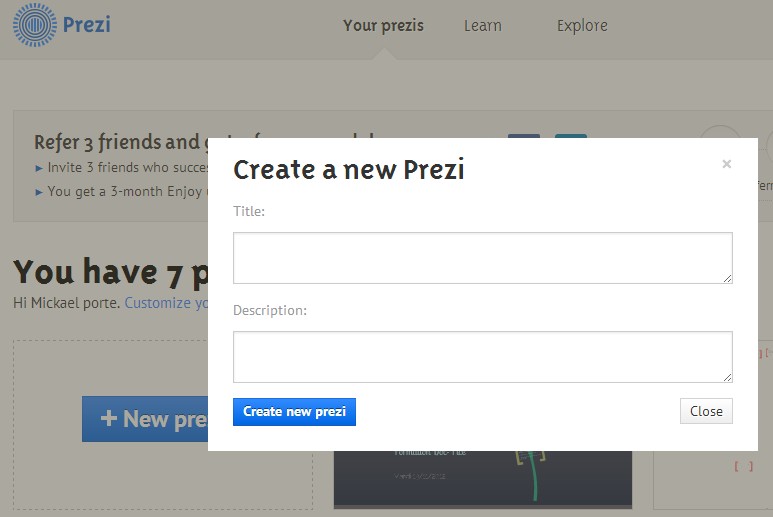Focus the Description text area
This screenshot has height=517, width=773.
pyautogui.click(x=483, y=357)
